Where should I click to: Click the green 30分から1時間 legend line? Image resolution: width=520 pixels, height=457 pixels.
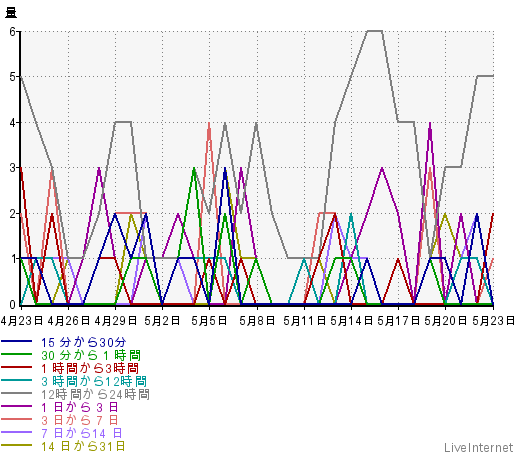pyautogui.click(x=17, y=354)
